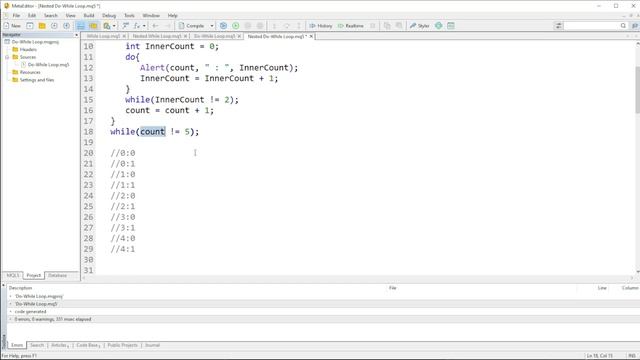The width and height of the screenshot is (640, 360).
Task: Switch to Articles toolbox tab
Action: 60,345
